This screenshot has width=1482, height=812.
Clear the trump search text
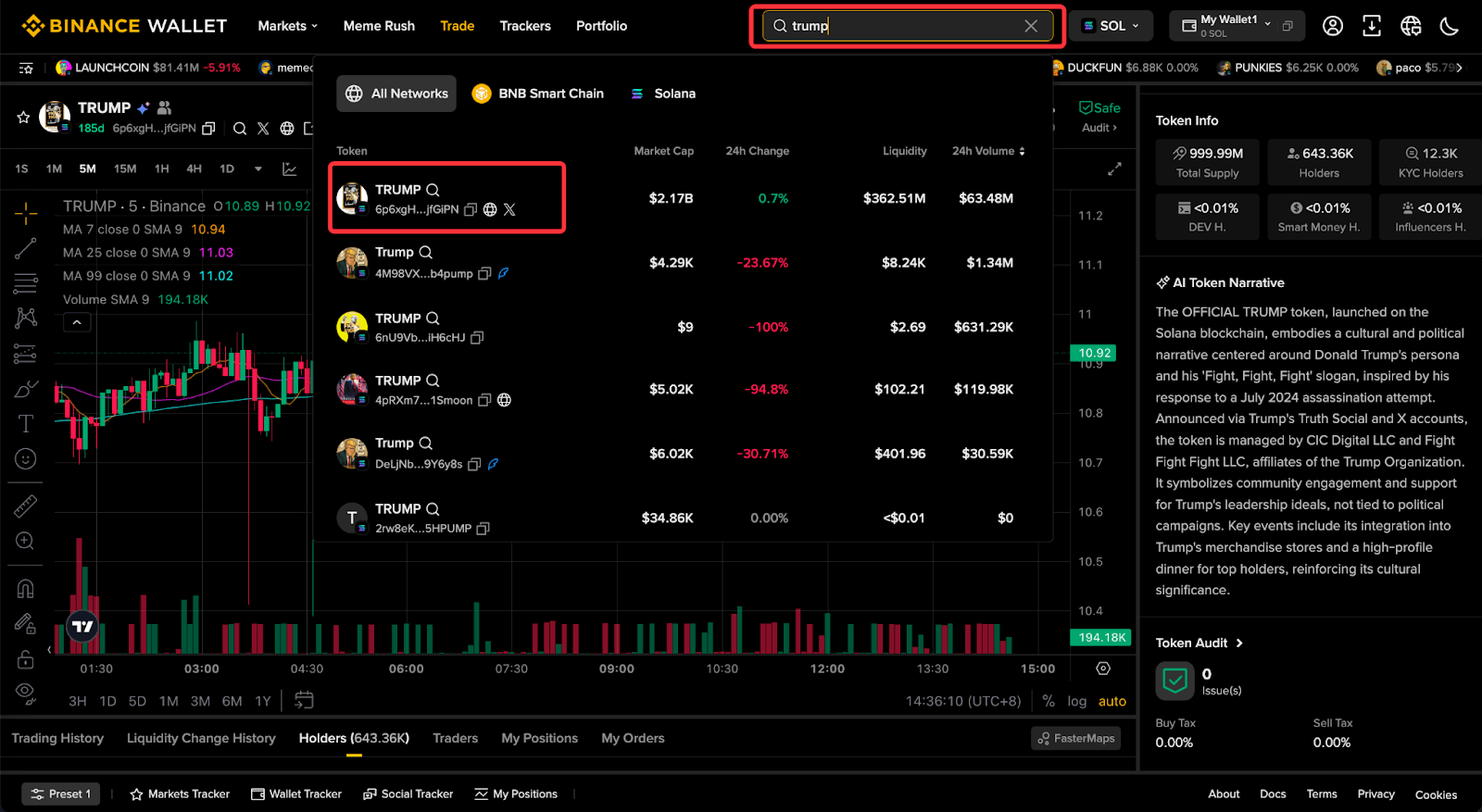pos(1031,26)
